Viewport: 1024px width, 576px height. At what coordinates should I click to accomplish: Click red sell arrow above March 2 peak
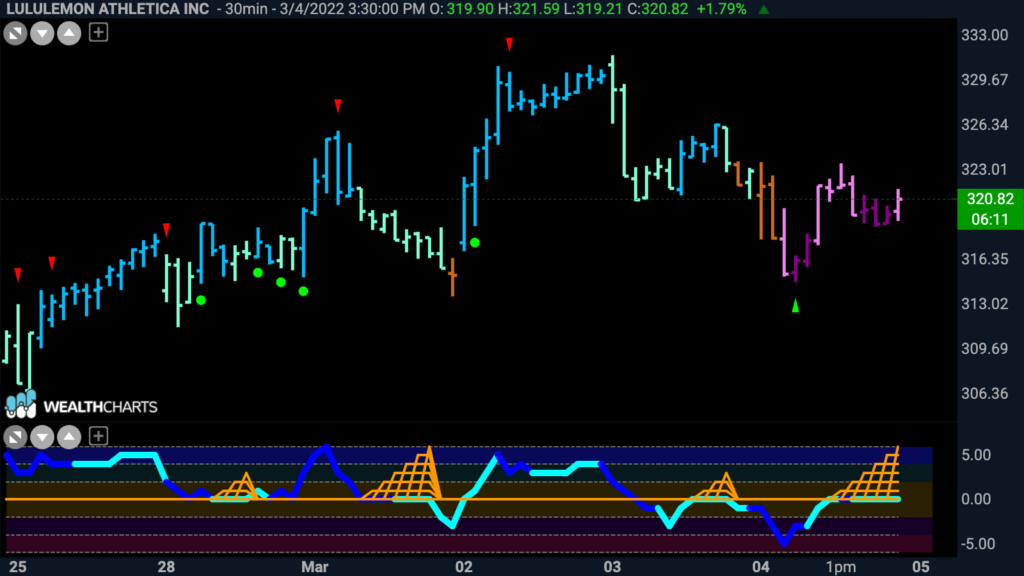pos(509,44)
